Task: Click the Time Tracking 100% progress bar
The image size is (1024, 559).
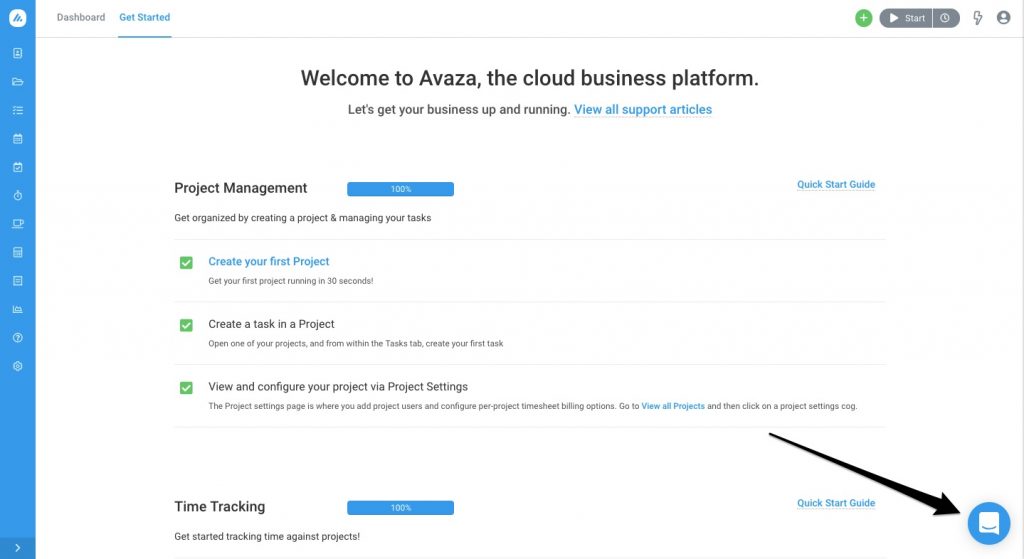Action: pos(400,508)
